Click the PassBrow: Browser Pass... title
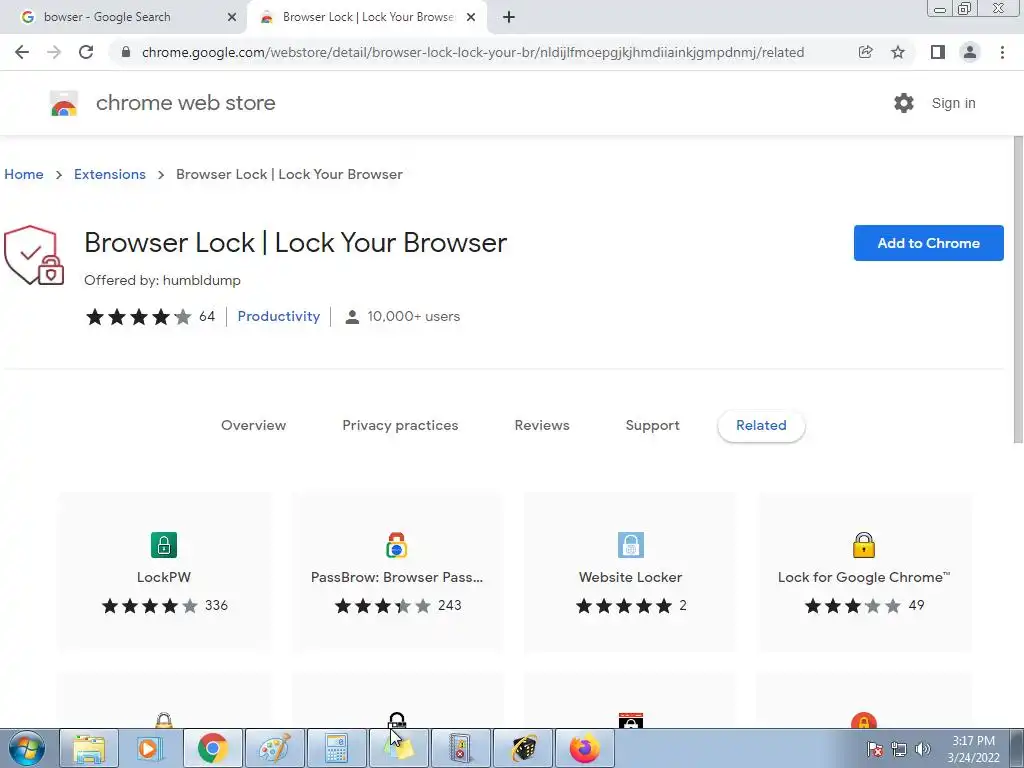The image size is (1024, 768). pos(397,577)
